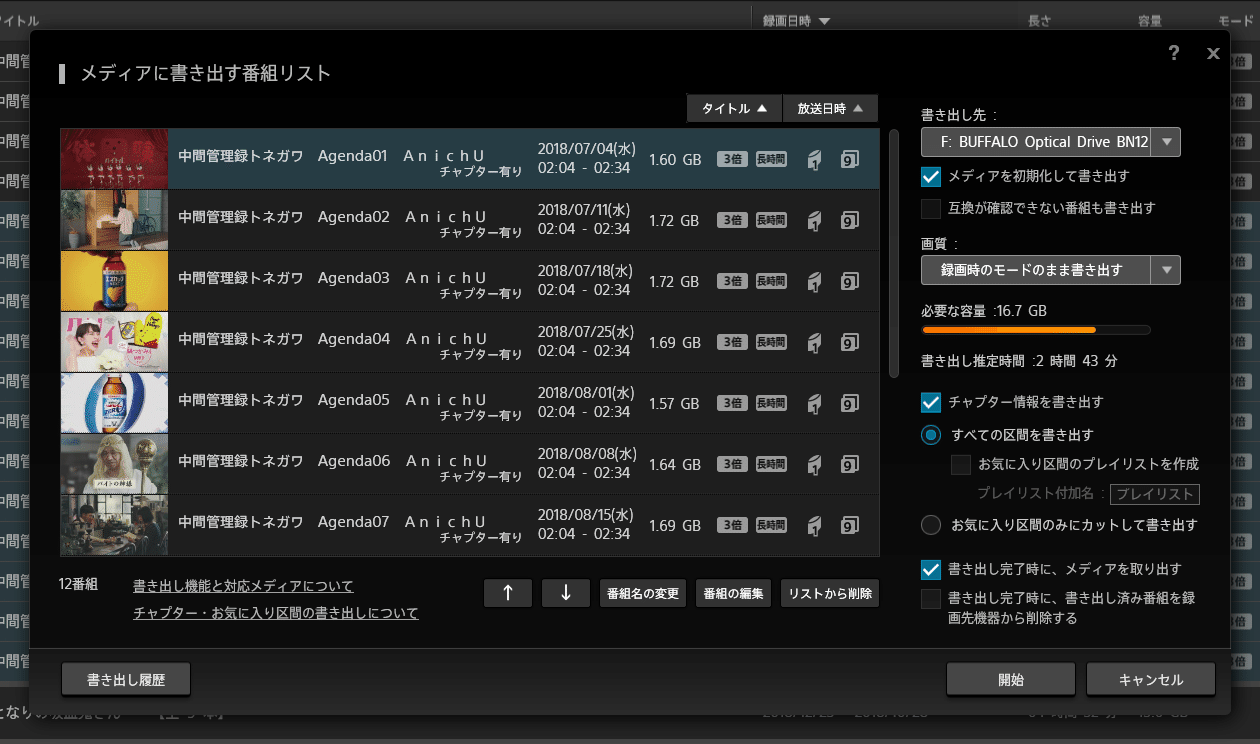Screen dimensions: 1260x744
Task: Open the 画質 quality dropdown
Action: tap(1165, 269)
